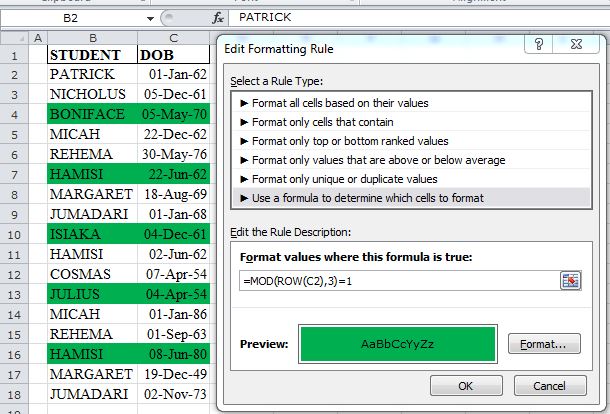
Task: Select the green ISIAKA cell
Action: 92,234
